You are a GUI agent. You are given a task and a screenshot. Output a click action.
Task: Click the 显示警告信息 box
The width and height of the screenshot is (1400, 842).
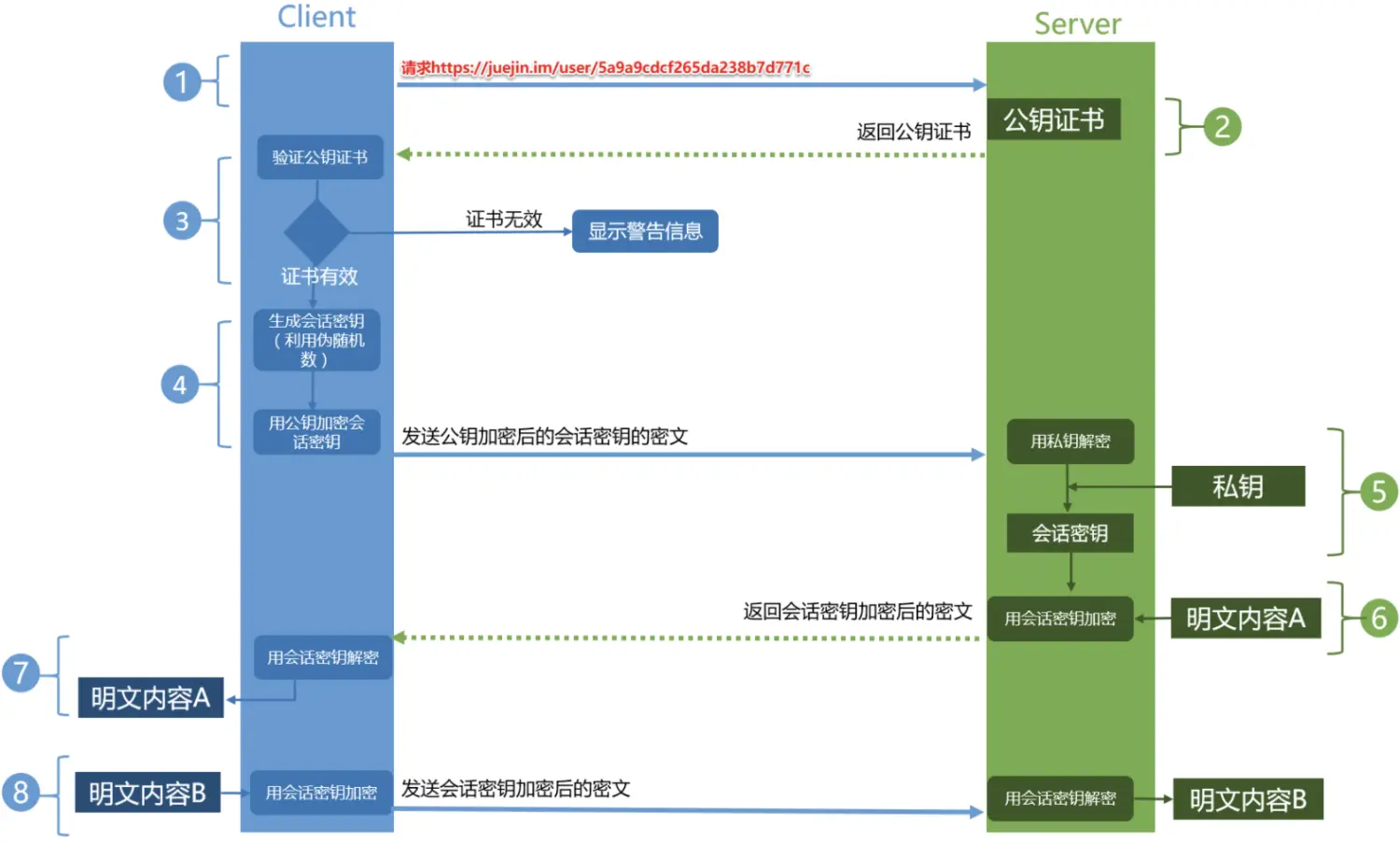[x=645, y=232]
